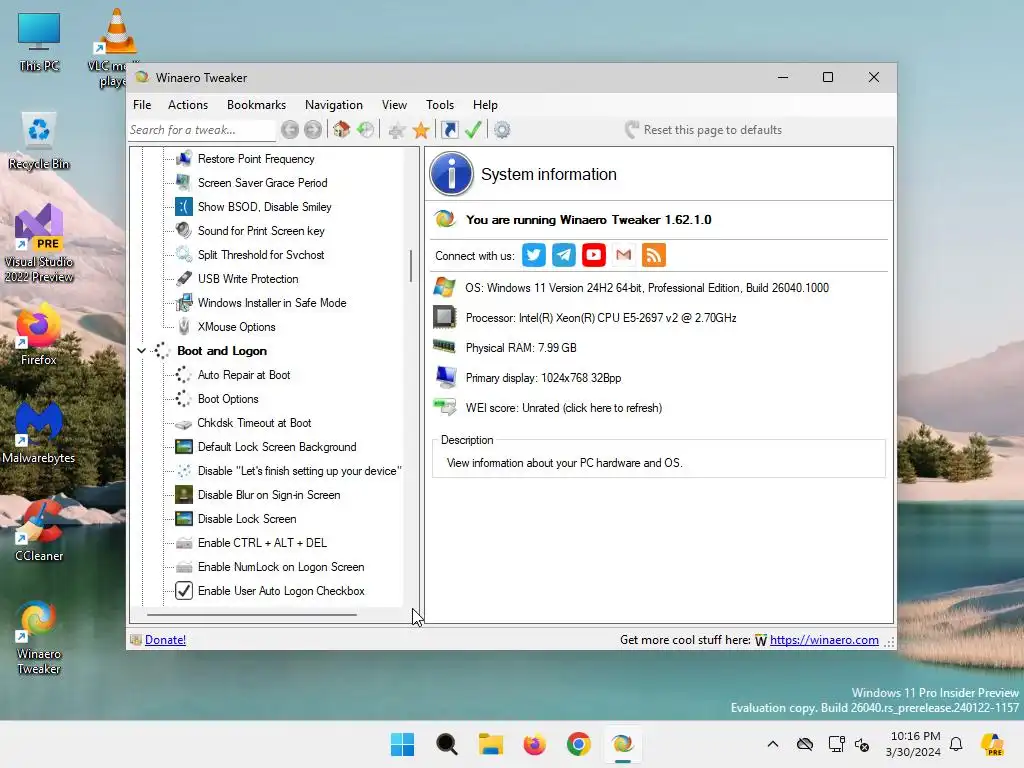The width and height of the screenshot is (1024, 768).
Task: Open CCleaner desktop shortcut
Action: 39,530
